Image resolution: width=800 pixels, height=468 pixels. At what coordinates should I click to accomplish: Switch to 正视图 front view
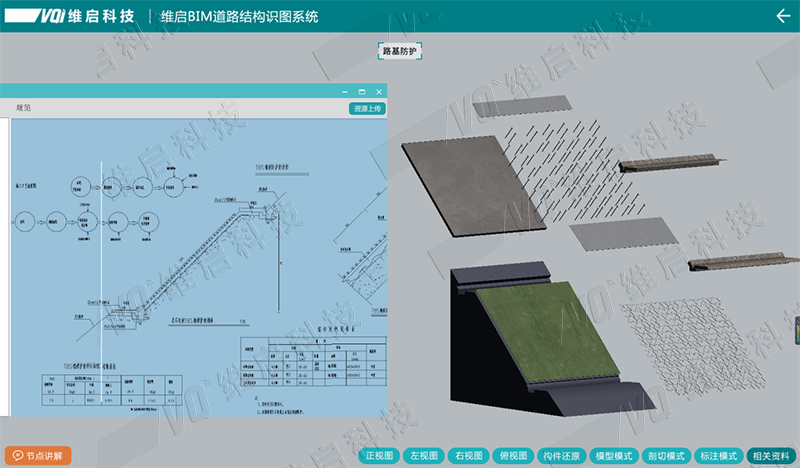pos(380,456)
